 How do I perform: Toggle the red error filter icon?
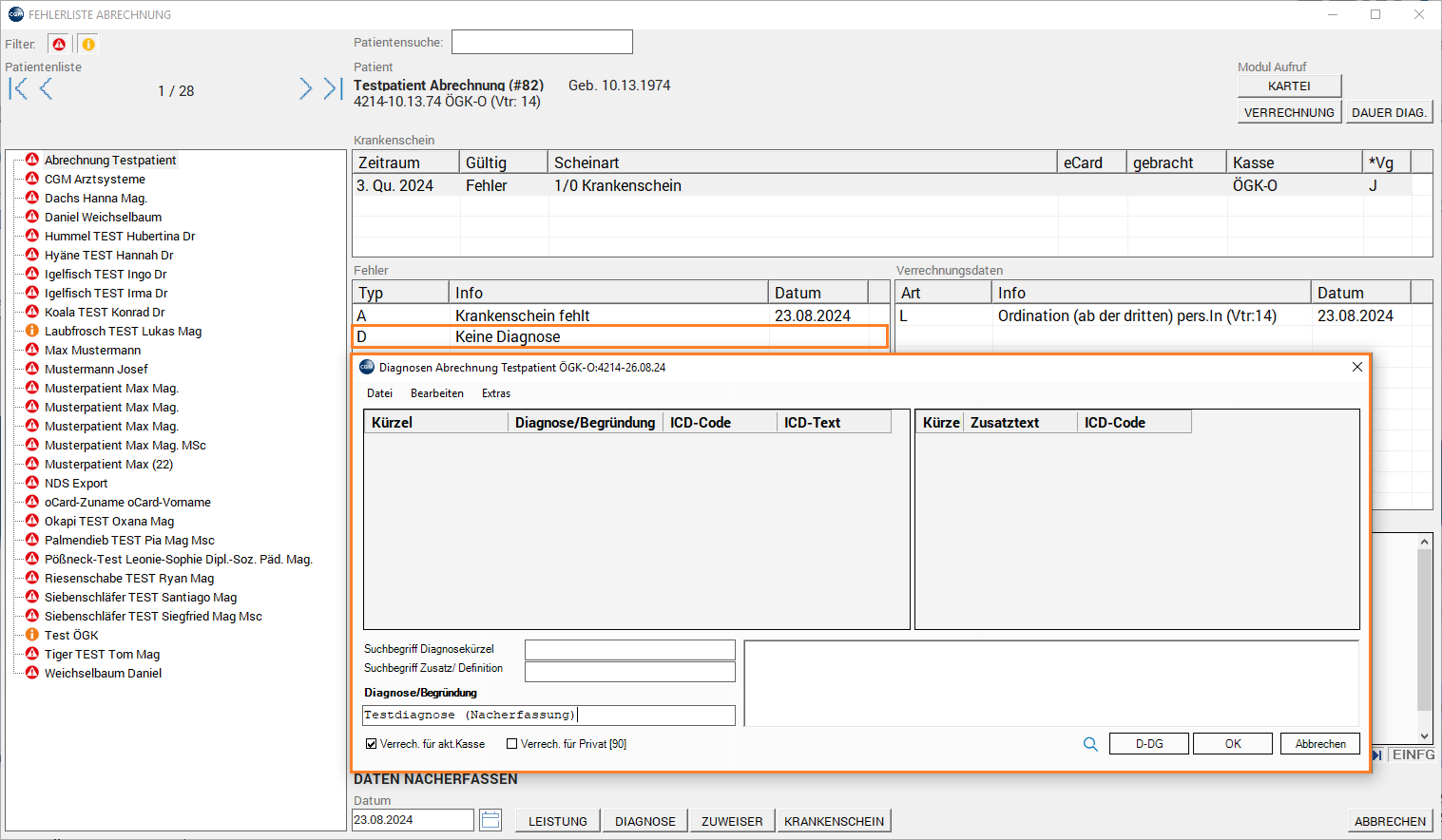point(59,45)
